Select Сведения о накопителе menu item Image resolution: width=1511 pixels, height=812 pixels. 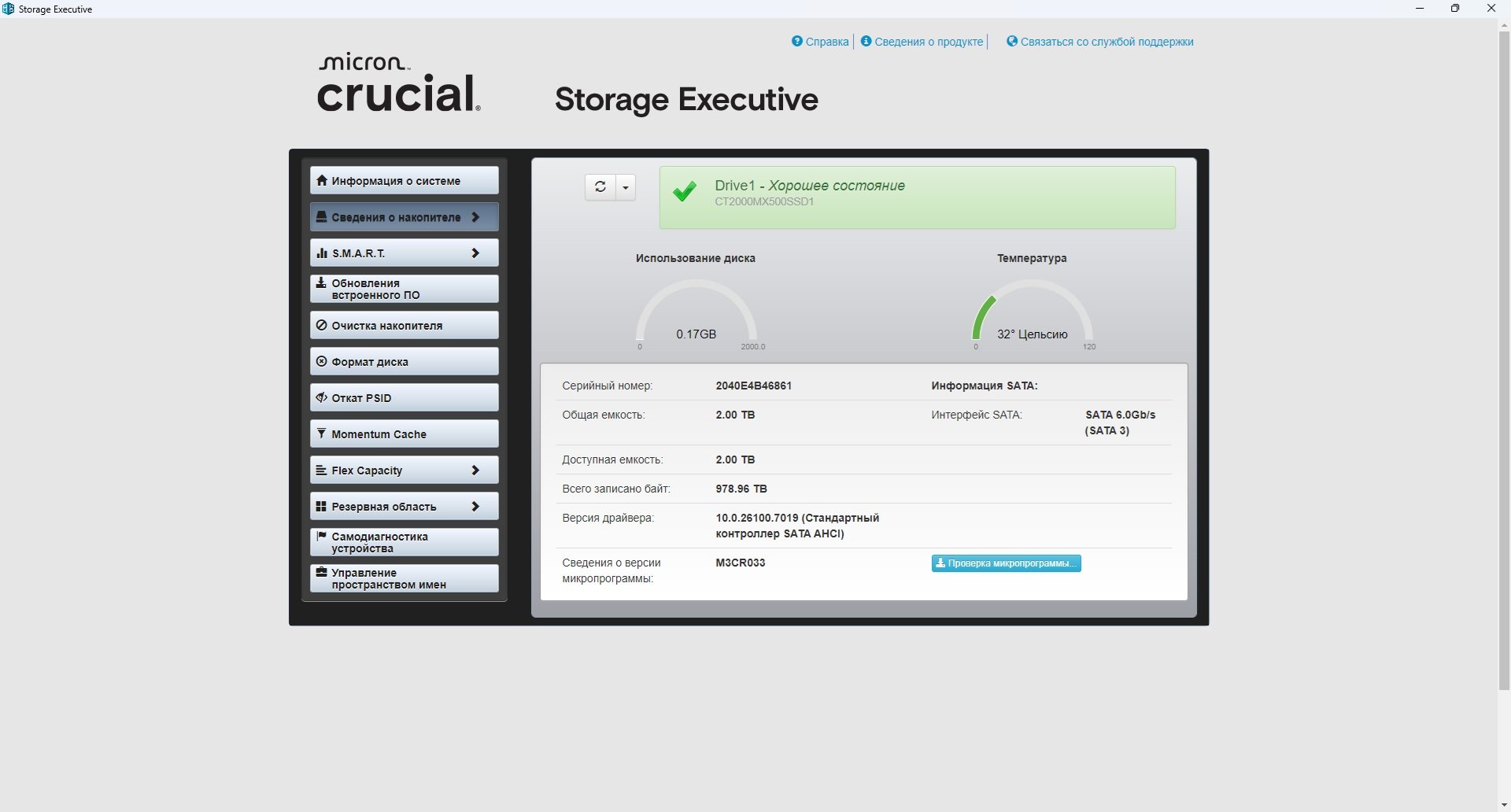click(x=396, y=217)
